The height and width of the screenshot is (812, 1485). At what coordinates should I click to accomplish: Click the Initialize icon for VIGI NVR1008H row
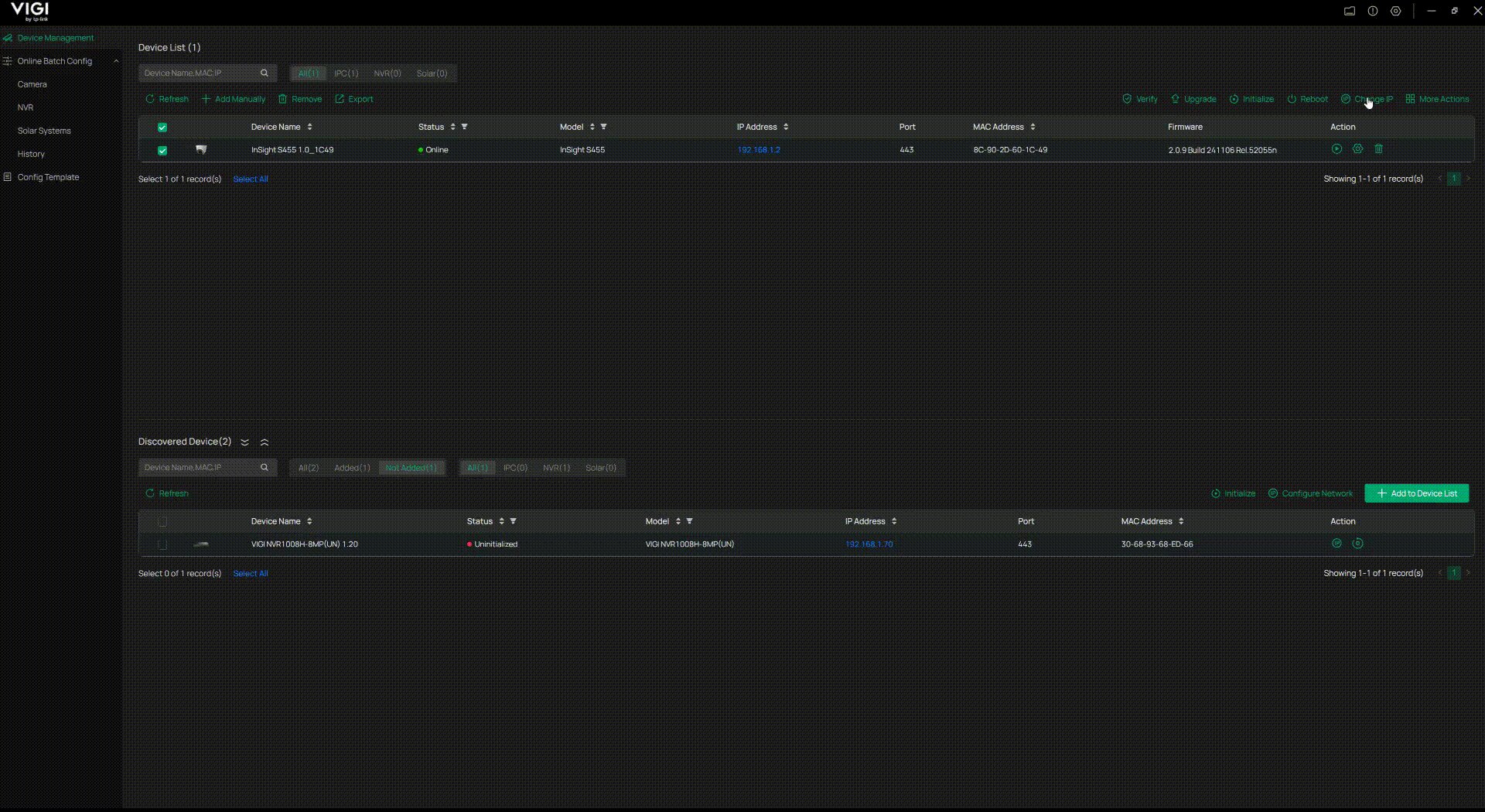click(x=1358, y=544)
